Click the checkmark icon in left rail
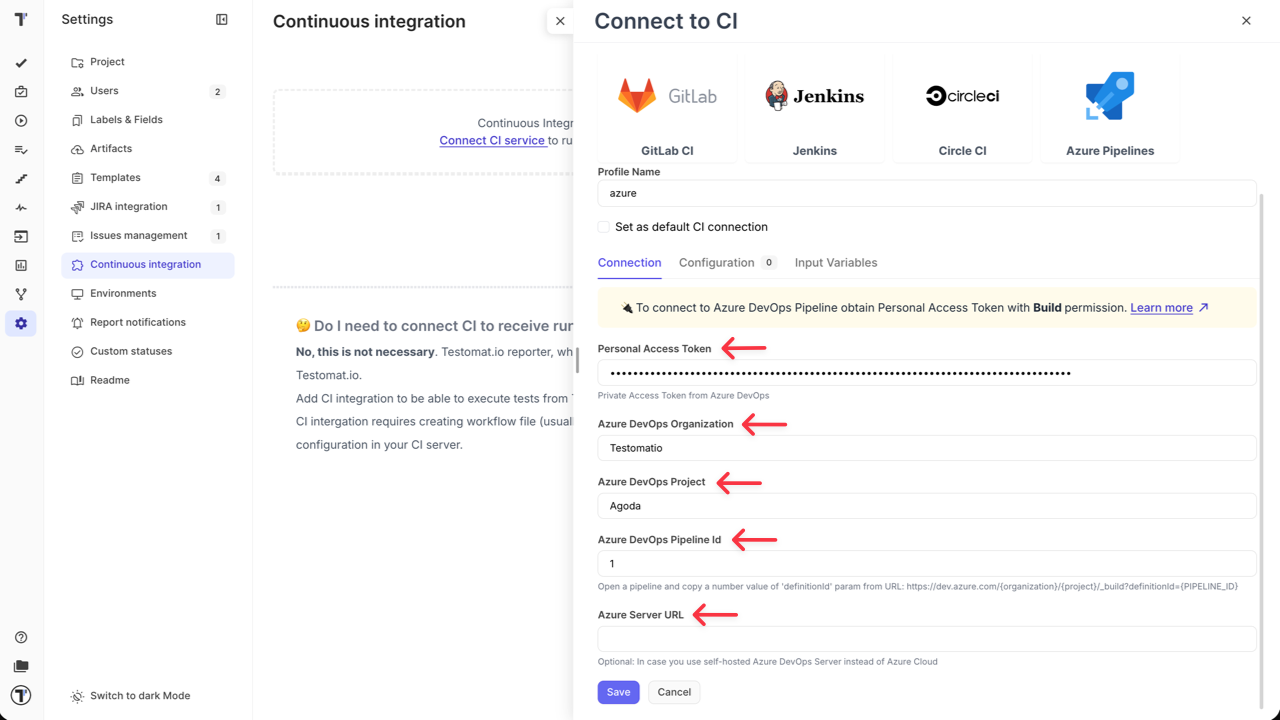The image size is (1280, 720). [21, 63]
